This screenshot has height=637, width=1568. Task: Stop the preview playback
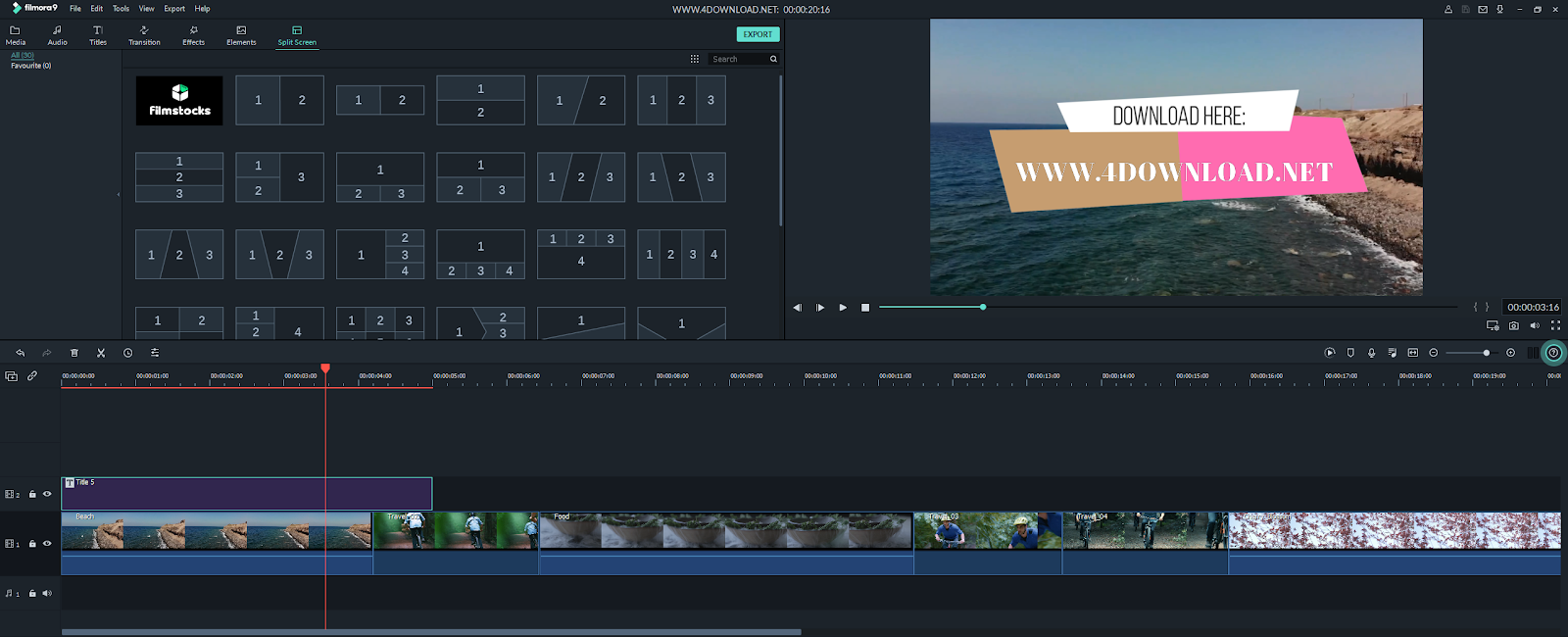click(865, 308)
